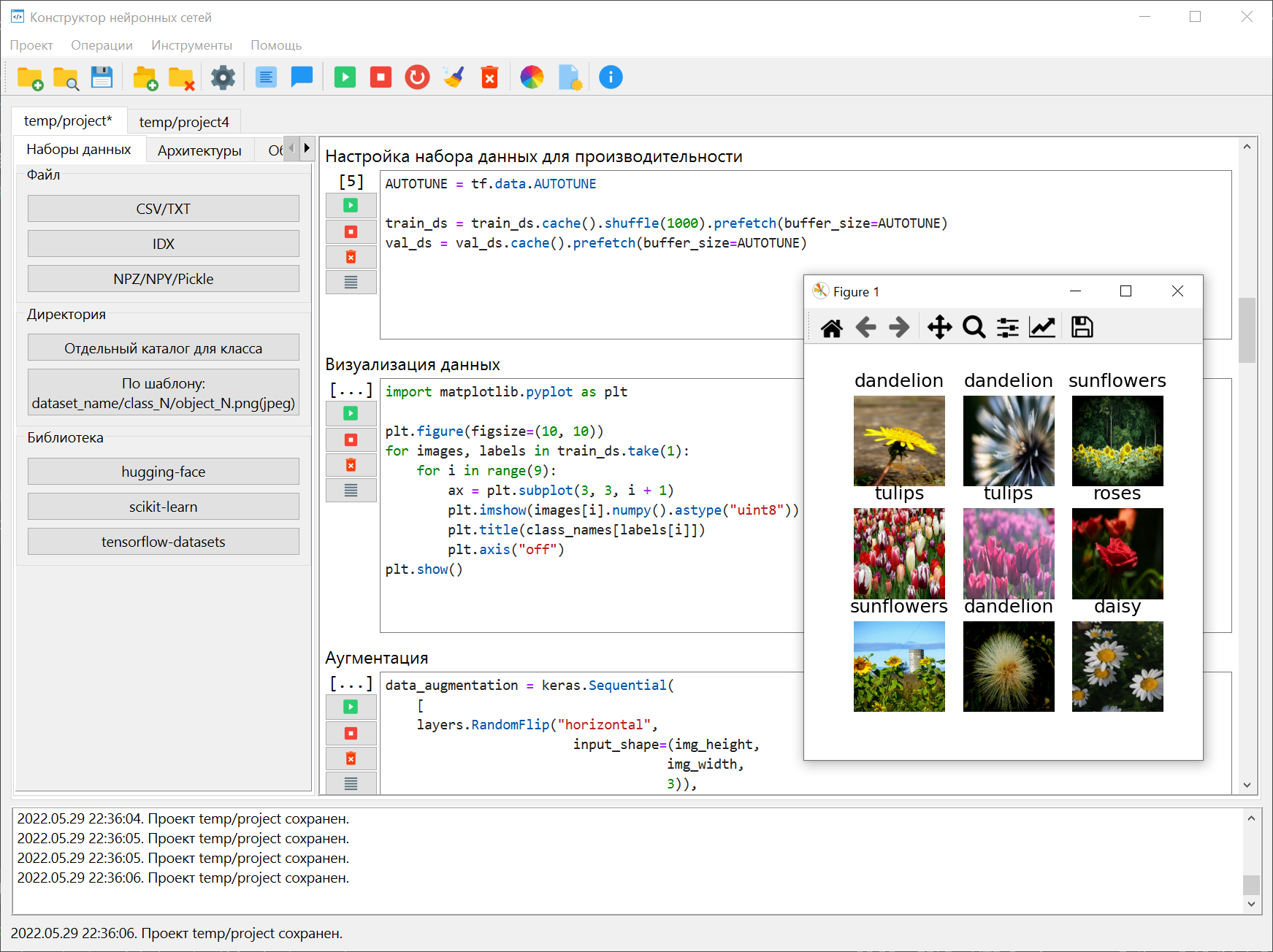
Task: Click the daisy image in Figure 1
Action: coord(1117,667)
